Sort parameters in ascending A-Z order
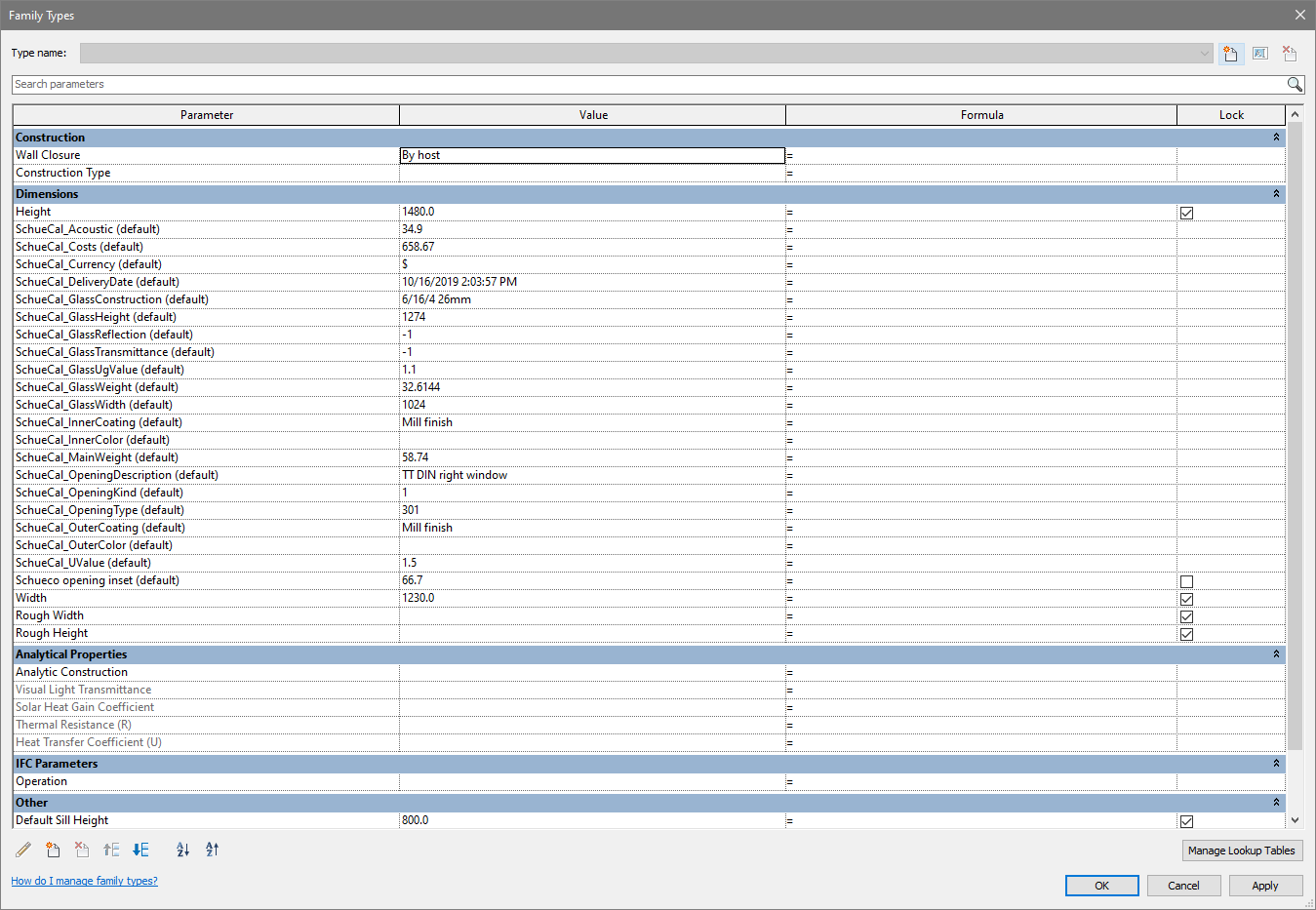The image size is (1316, 910). pyautogui.click(x=182, y=850)
